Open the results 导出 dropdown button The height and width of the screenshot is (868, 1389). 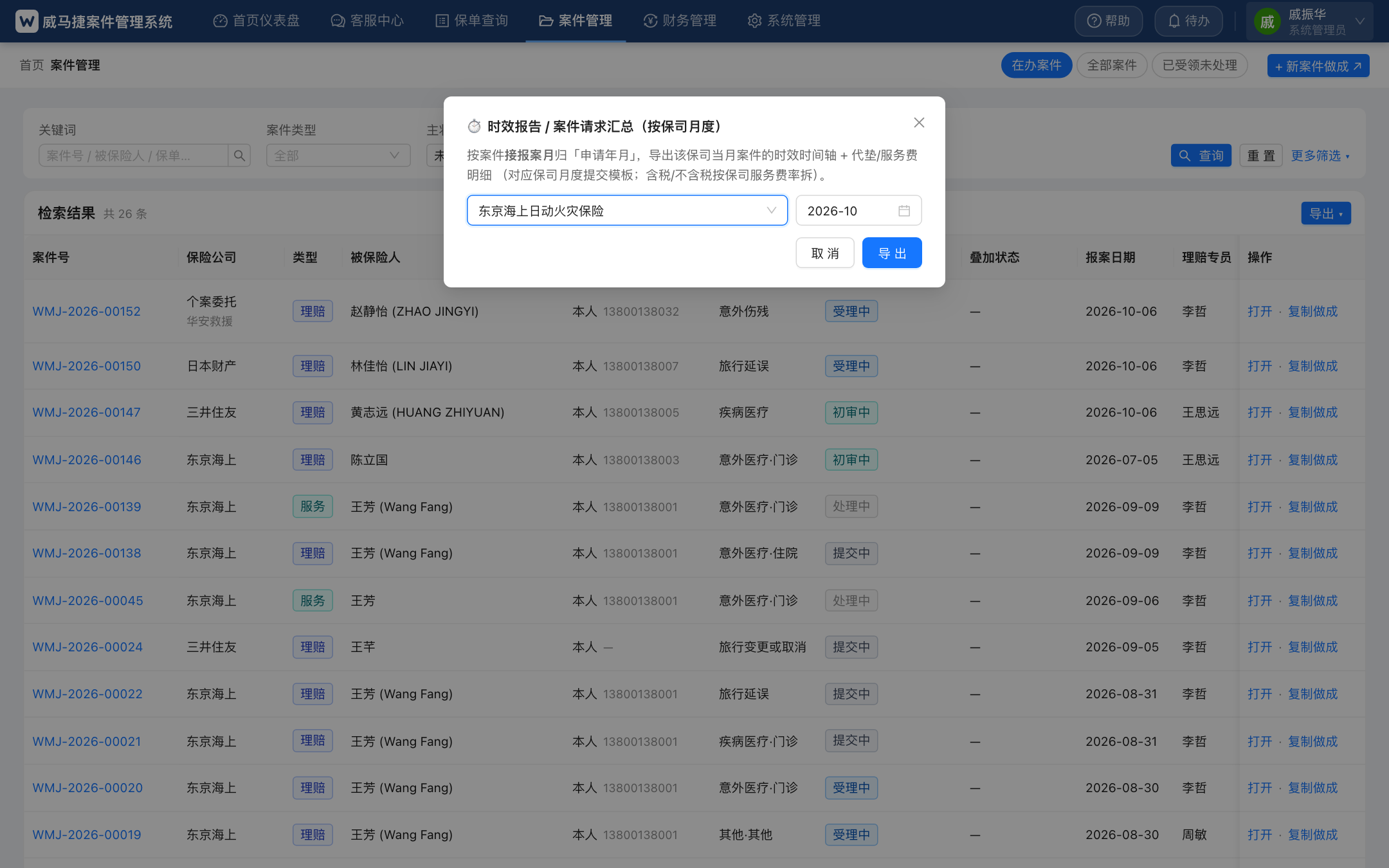[1326, 213]
